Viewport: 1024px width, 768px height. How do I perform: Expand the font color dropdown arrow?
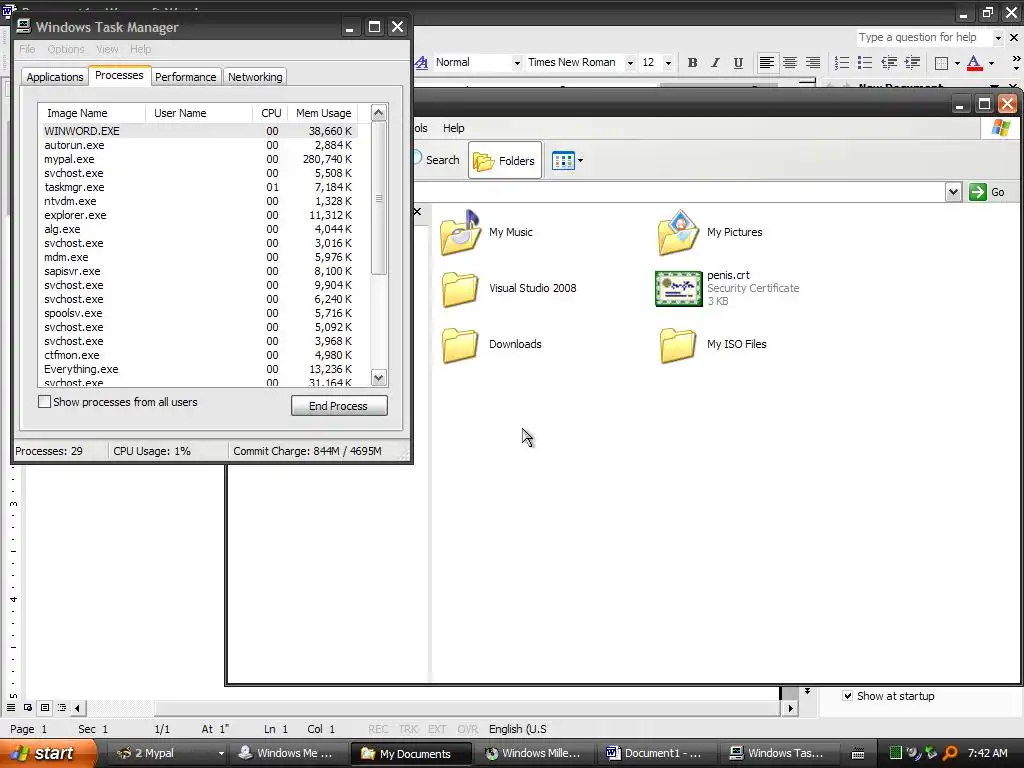[x=991, y=63]
